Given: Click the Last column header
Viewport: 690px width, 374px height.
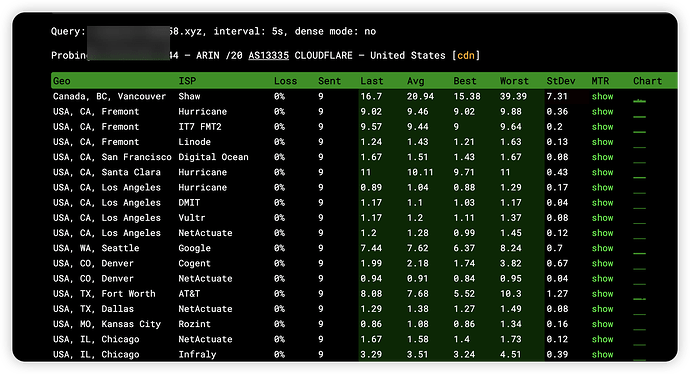Looking at the screenshot, I should [x=371, y=81].
